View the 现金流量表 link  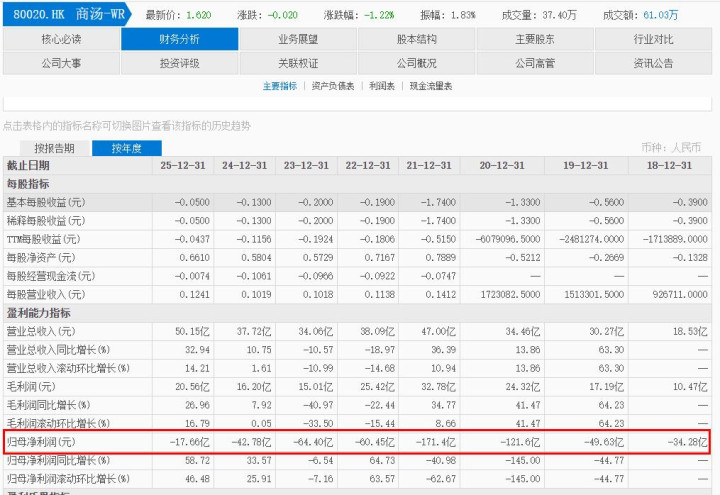(430, 86)
